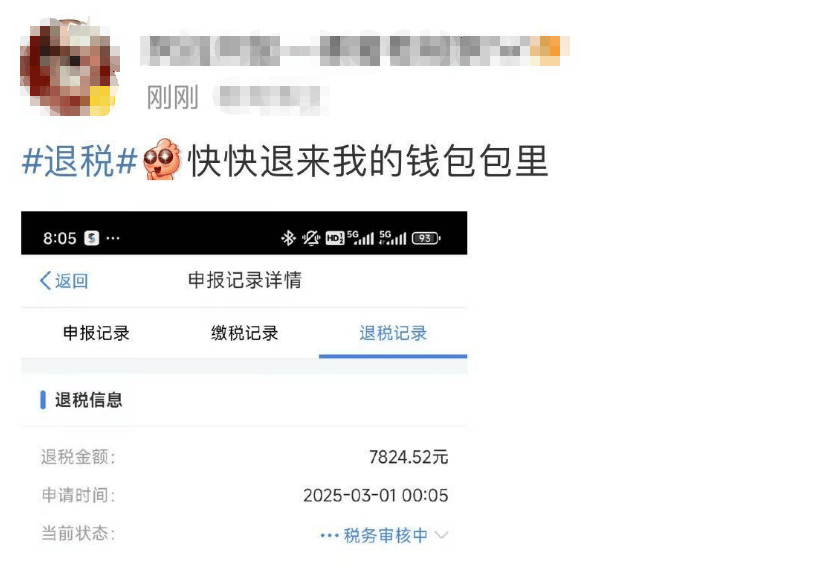The width and height of the screenshot is (825, 575).
Task: Tap the battery 93 indicator
Action: [x=426, y=238]
